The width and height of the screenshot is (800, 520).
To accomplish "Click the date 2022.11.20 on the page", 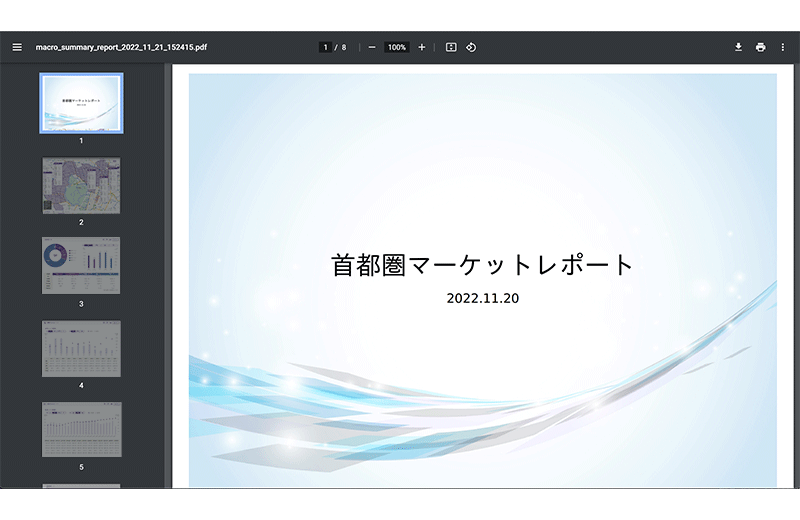I will pyautogui.click(x=483, y=298).
